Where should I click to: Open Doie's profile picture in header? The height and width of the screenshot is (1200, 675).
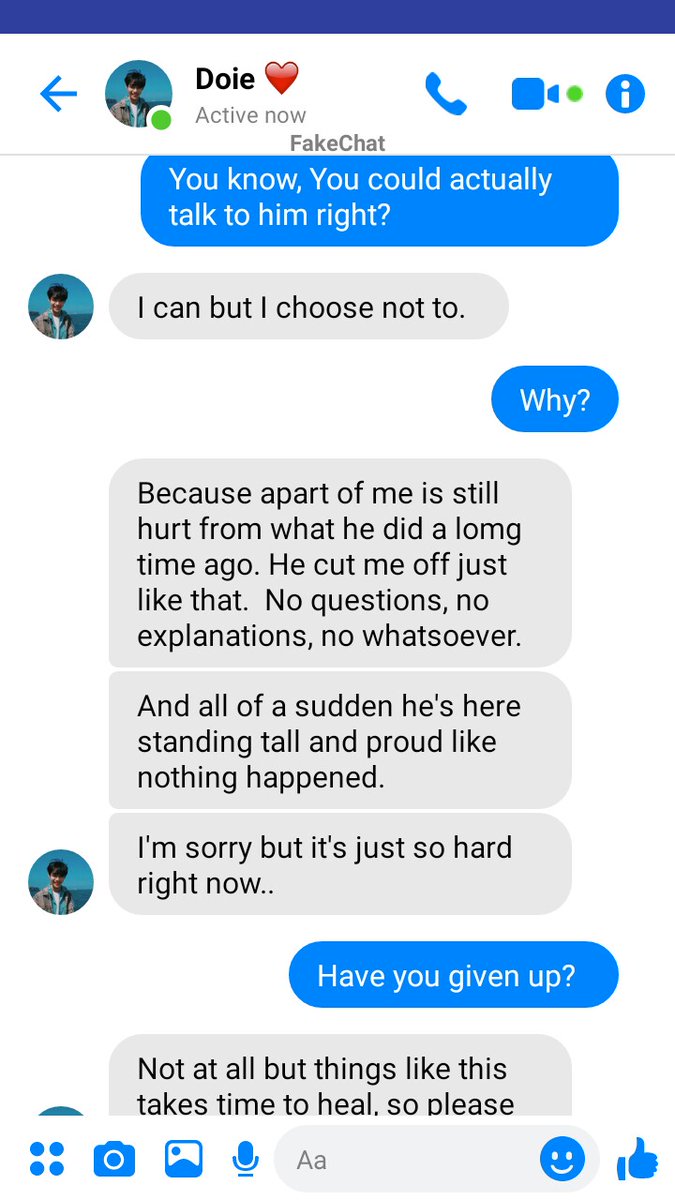pos(138,94)
